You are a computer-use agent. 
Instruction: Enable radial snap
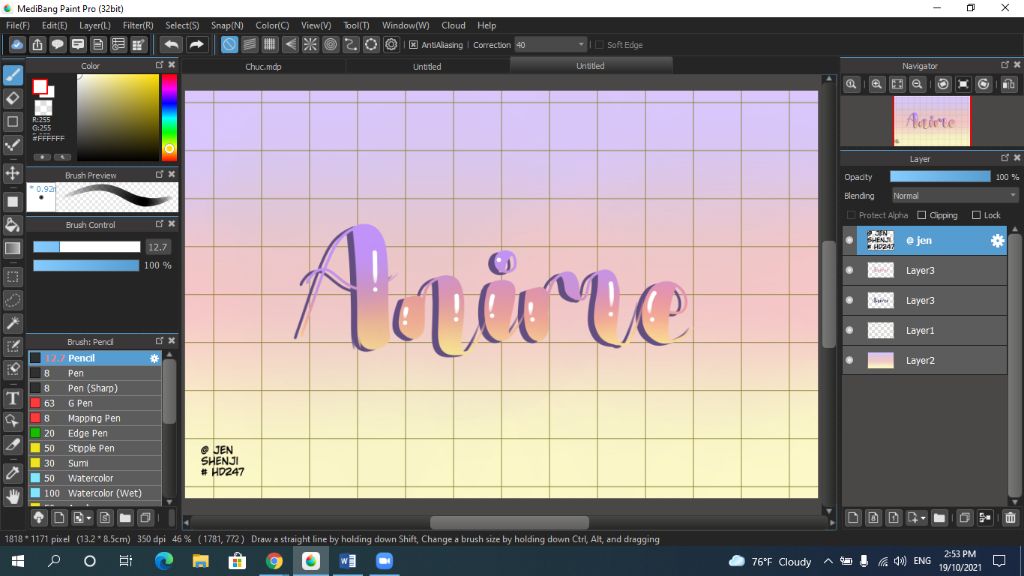(310, 44)
